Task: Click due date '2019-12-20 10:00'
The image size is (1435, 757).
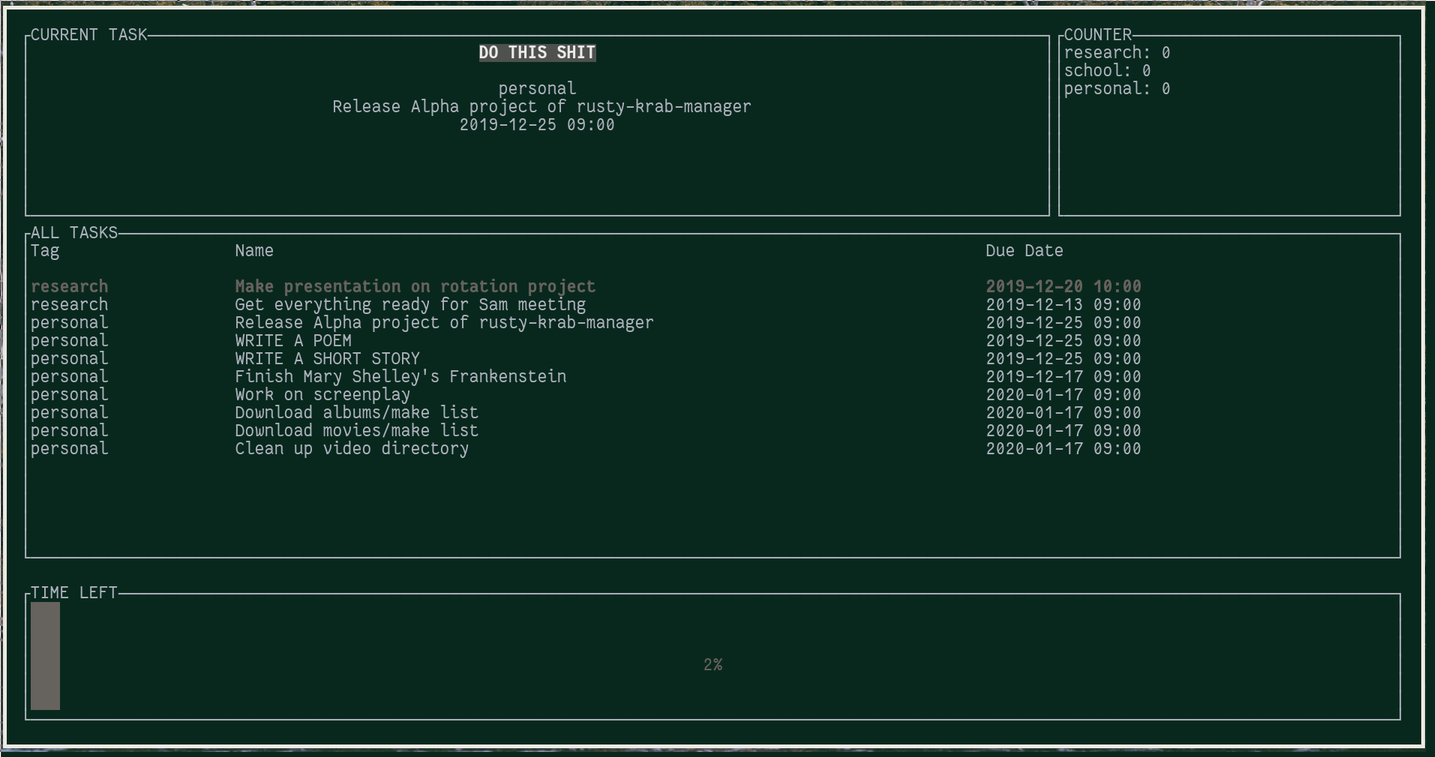Action: tap(1063, 287)
